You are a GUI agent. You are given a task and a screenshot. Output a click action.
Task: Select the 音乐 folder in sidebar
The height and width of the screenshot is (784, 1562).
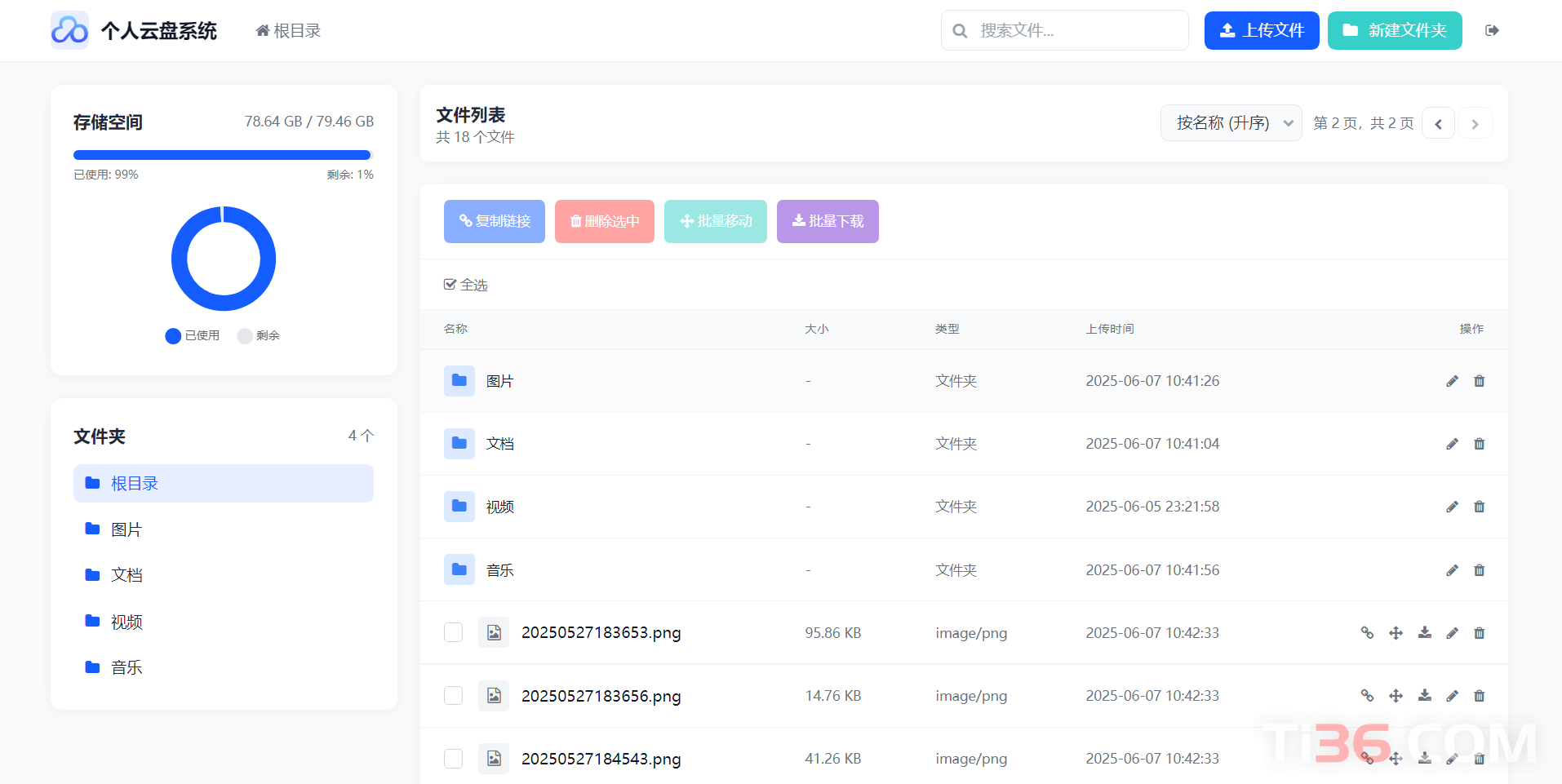click(x=126, y=667)
